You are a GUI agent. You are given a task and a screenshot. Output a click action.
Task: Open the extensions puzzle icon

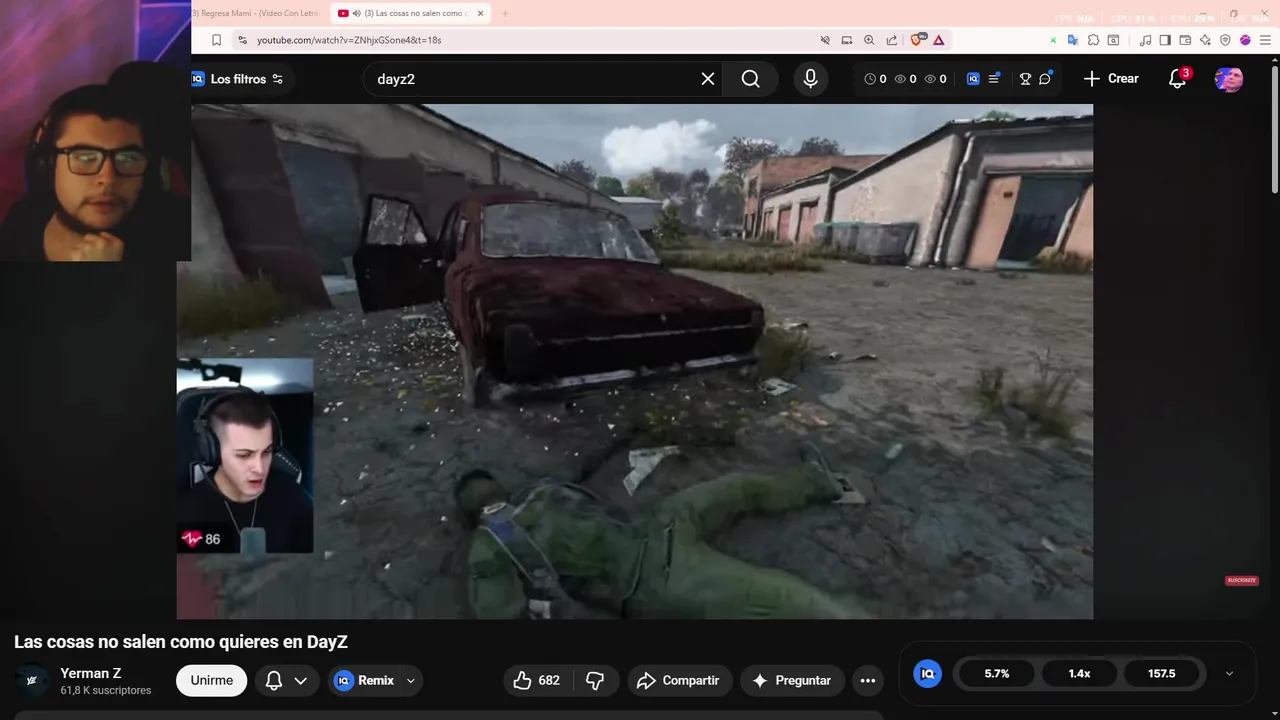[x=1093, y=40]
